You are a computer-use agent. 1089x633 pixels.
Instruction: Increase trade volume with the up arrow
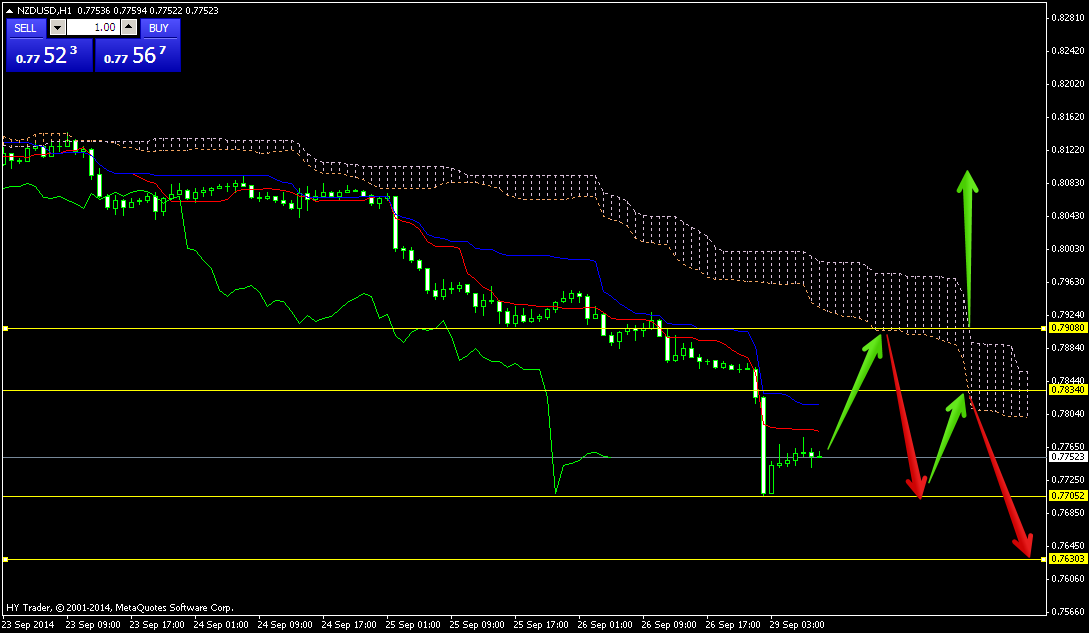(129, 28)
